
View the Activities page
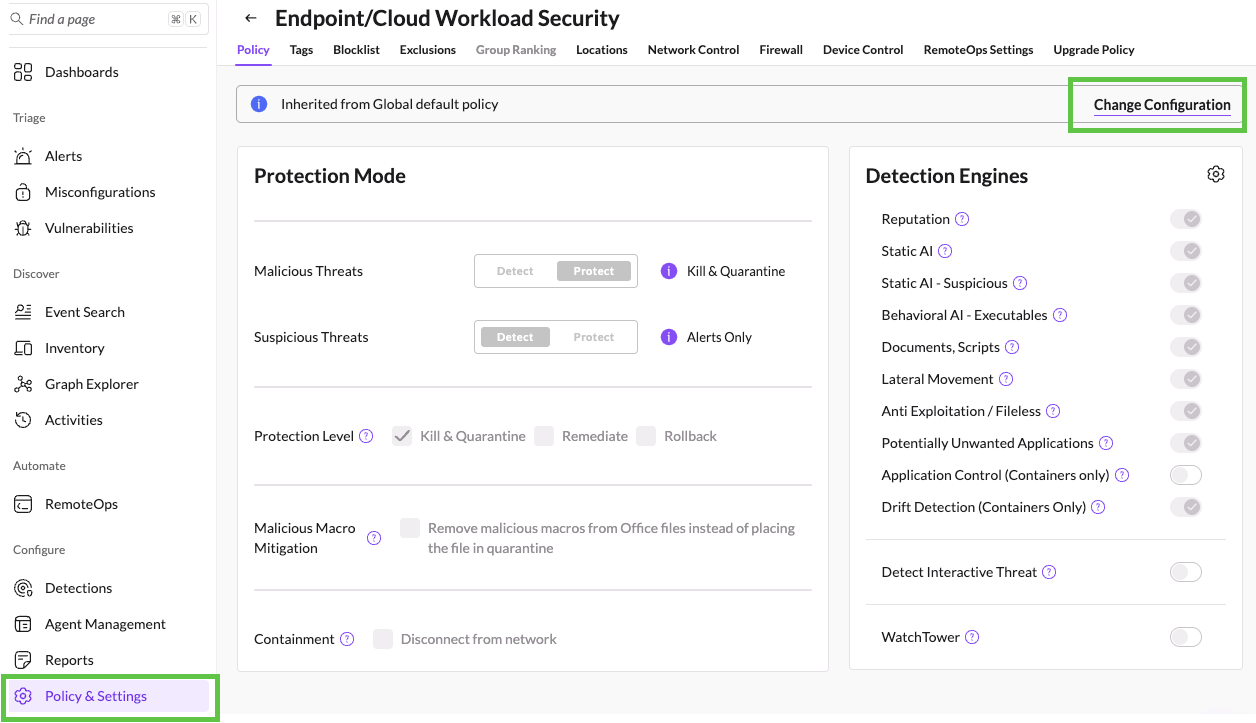[x=74, y=420]
